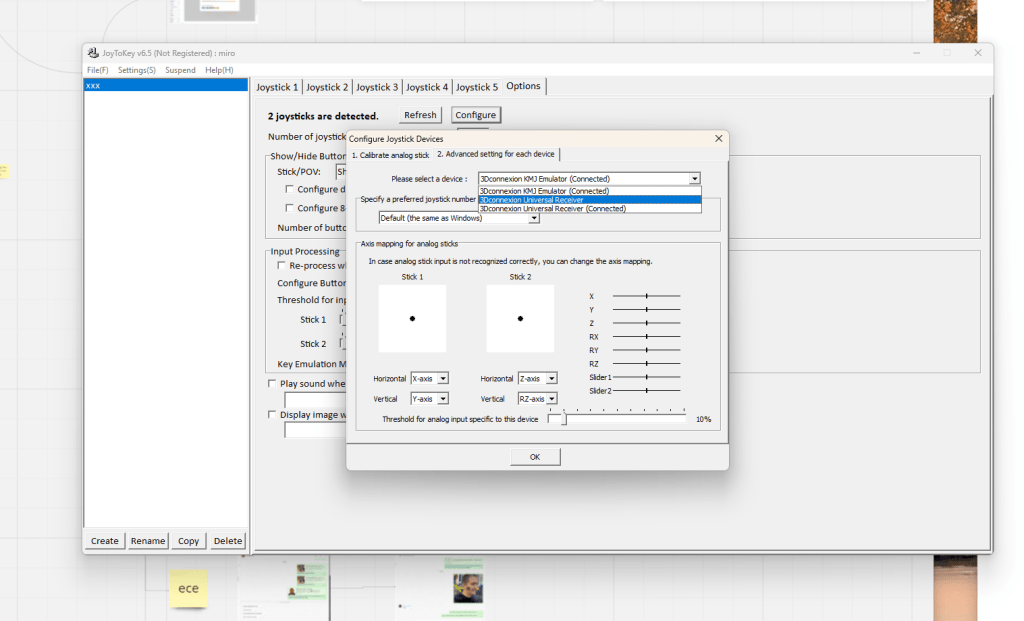This screenshot has width=1024, height=621.
Task: Collapse the device selection dropdown arrow
Action: tap(694, 179)
